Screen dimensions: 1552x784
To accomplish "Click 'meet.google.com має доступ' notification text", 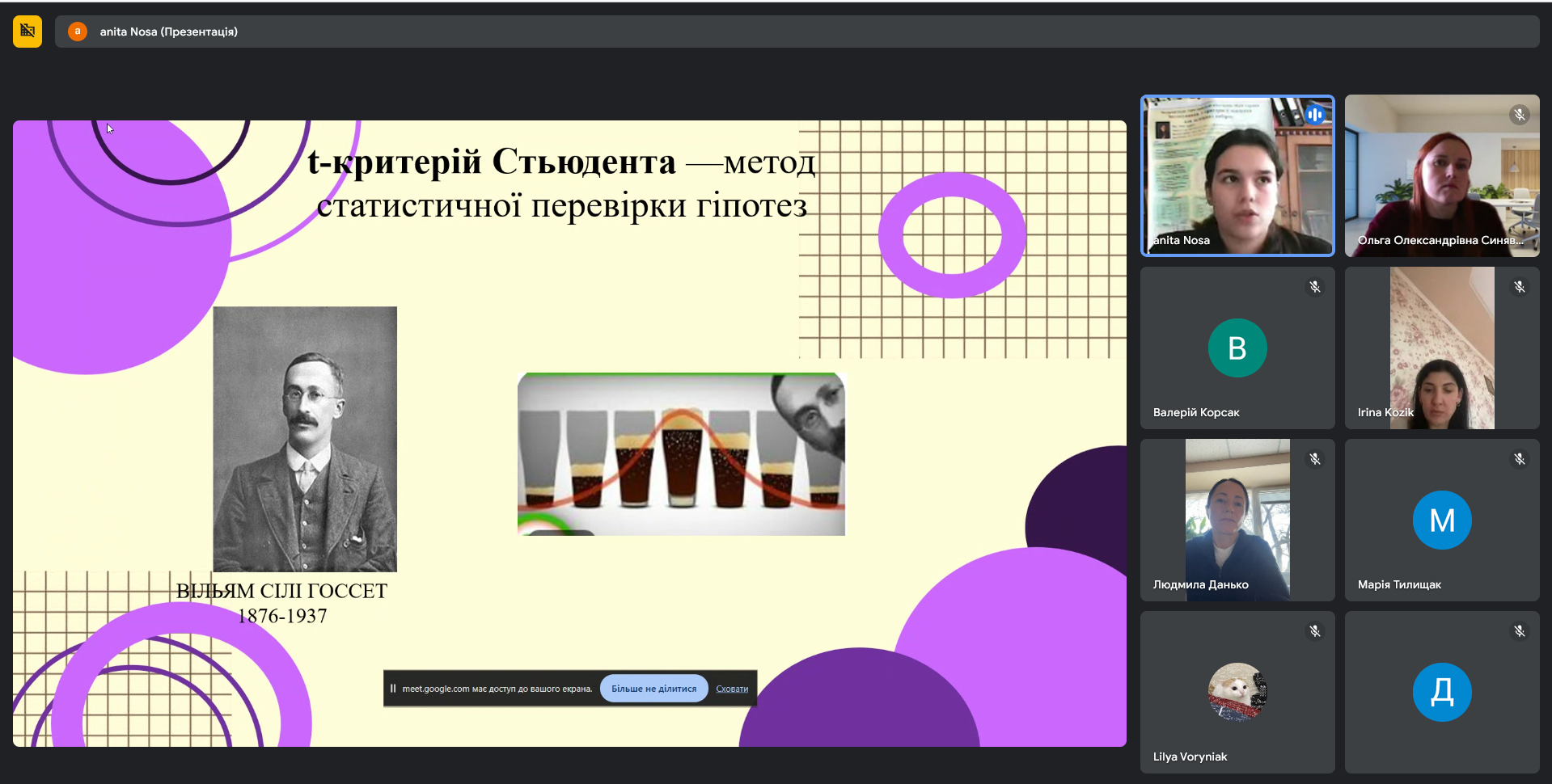I will coord(497,689).
